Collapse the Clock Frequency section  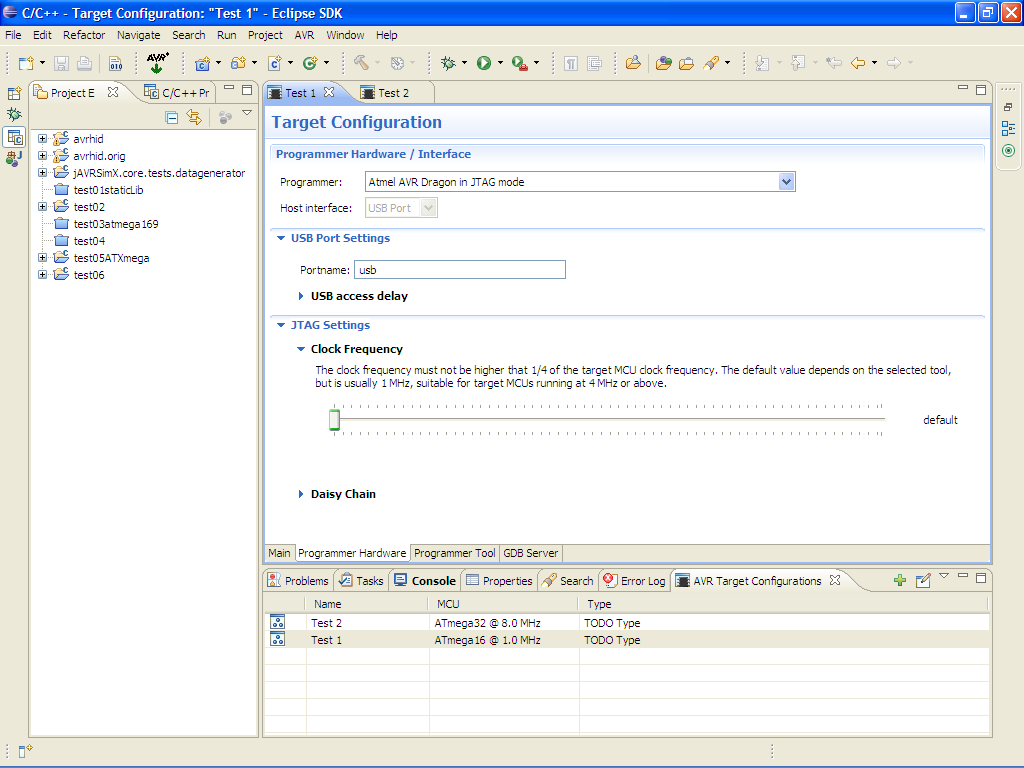click(300, 349)
